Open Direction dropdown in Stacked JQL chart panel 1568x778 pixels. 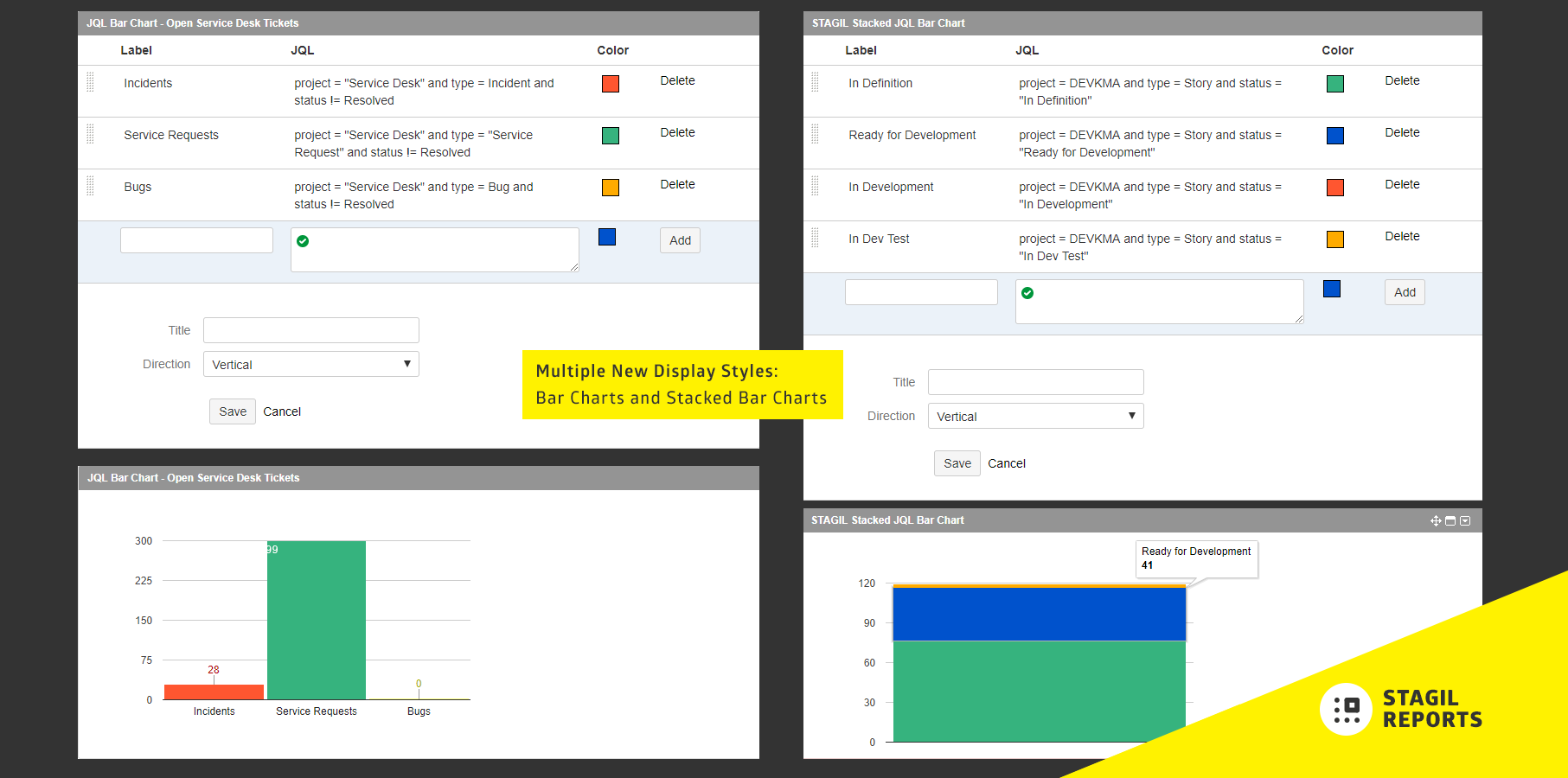click(x=1036, y=416)
